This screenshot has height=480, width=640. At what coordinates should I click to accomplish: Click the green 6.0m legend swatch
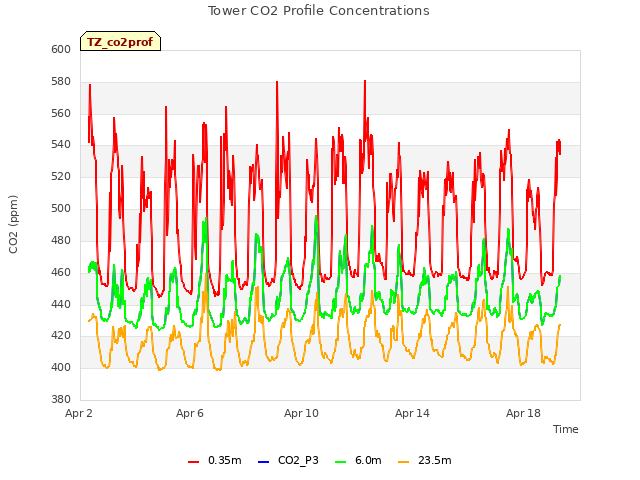tap(340, 462)
